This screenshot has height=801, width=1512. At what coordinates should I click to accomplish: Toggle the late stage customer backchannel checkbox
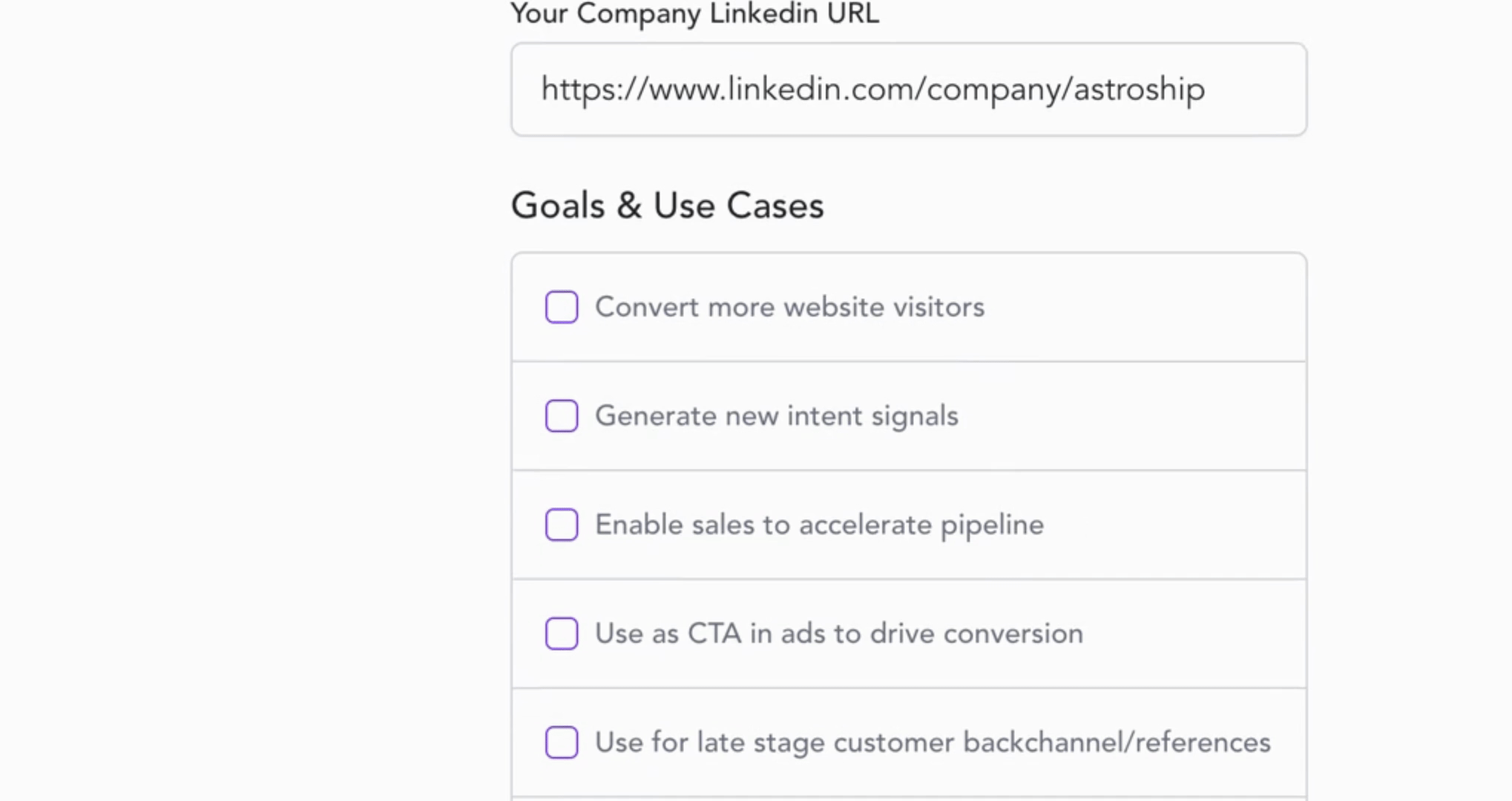tap(562, 742)
